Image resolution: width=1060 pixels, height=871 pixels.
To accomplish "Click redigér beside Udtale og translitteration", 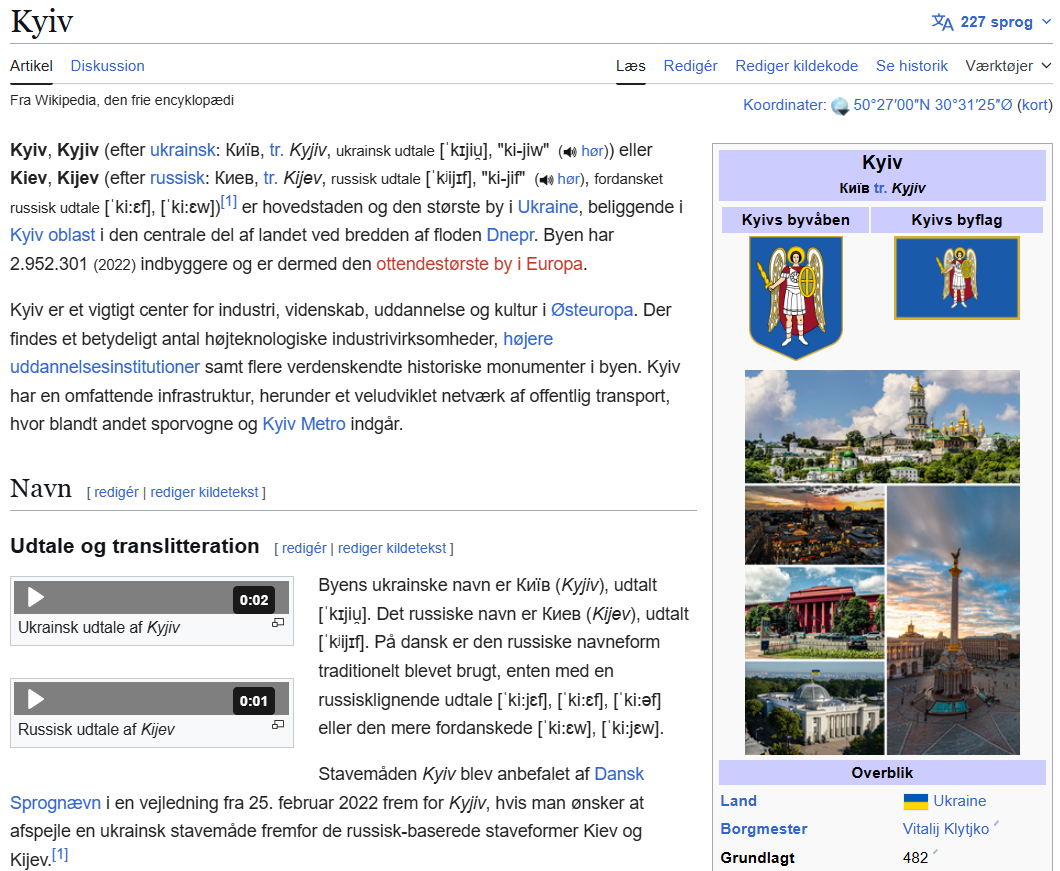I will coord(304,548).
